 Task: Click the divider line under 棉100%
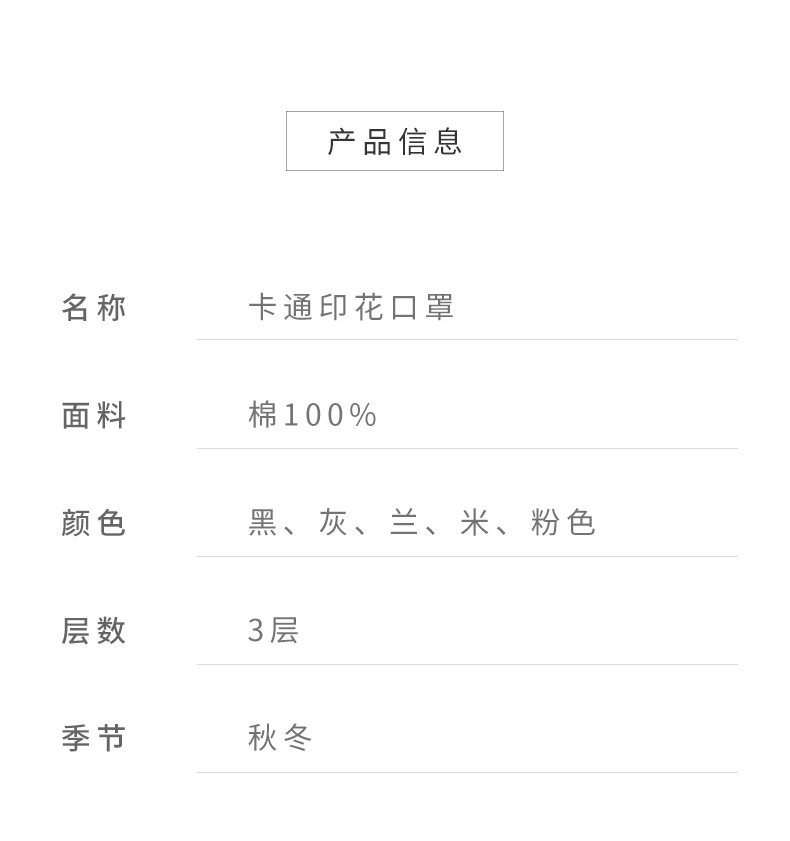(x=467, y=448)
